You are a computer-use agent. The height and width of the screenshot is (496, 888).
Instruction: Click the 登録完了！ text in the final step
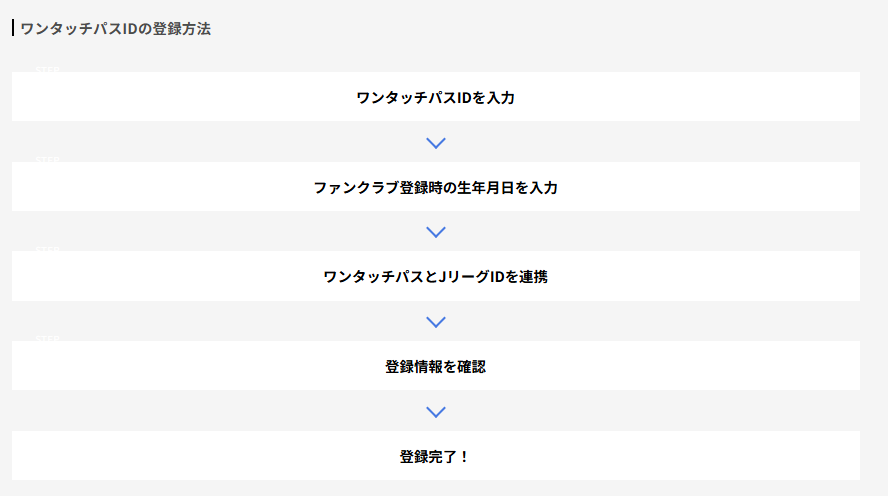435,457
